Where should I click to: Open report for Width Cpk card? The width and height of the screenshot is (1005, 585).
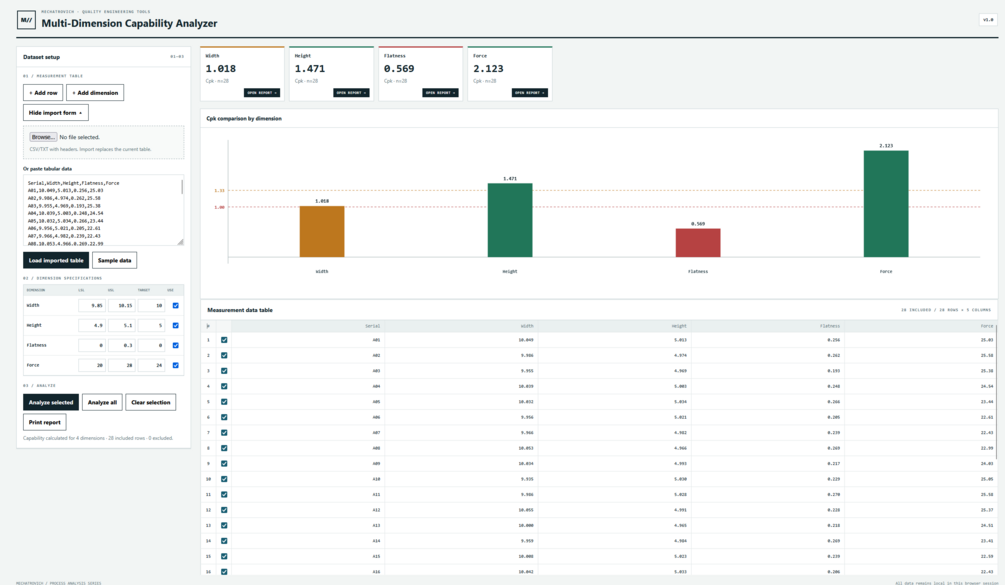tap(262, 93)
